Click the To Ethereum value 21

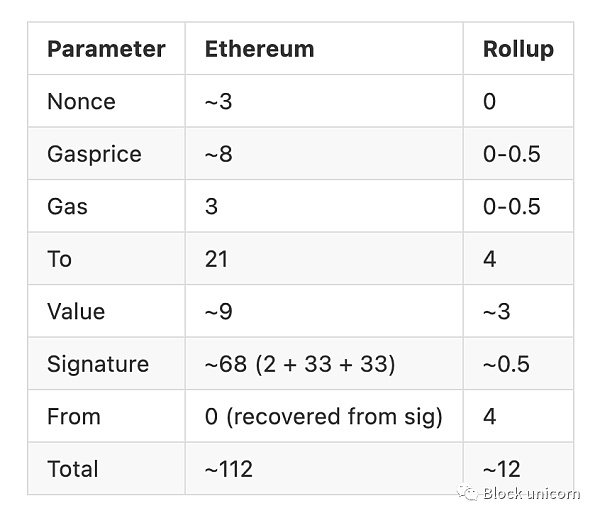coord(217,259)
